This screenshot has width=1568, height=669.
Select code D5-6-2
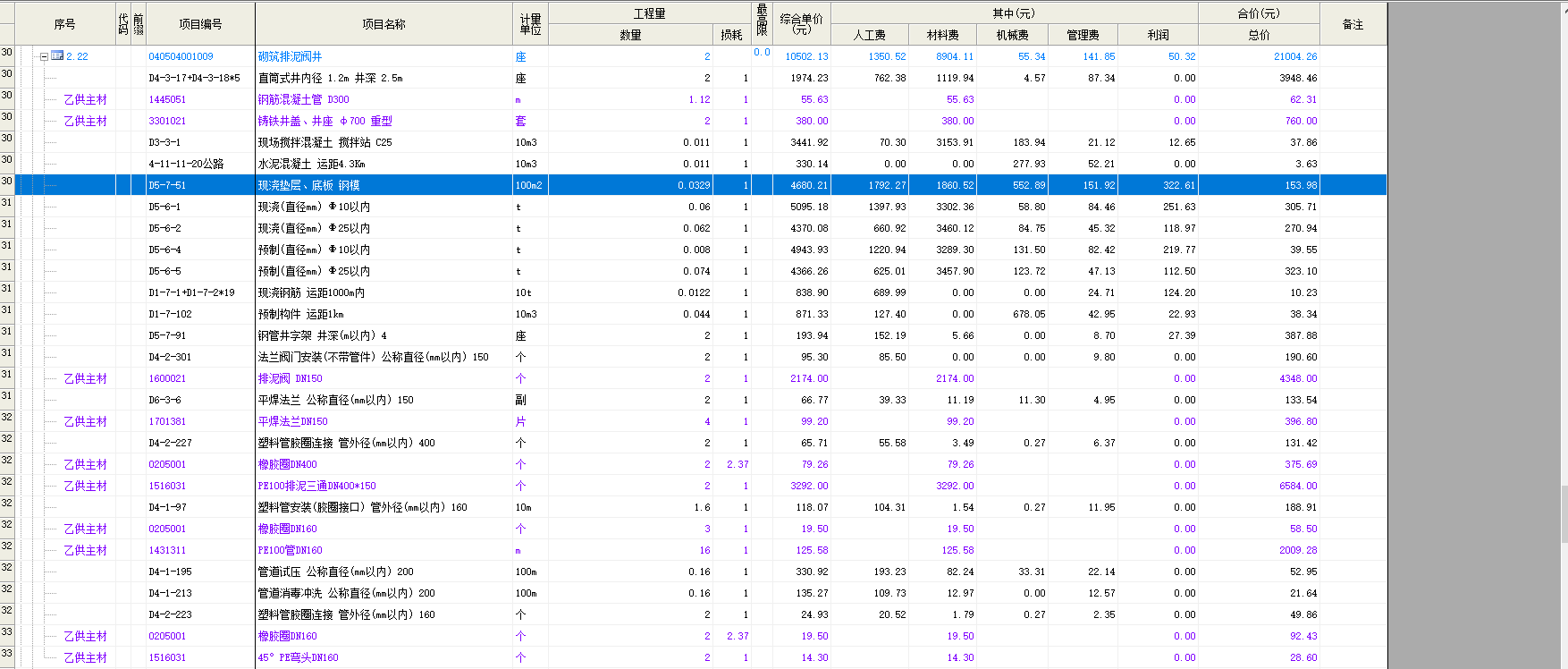(164, 228)
